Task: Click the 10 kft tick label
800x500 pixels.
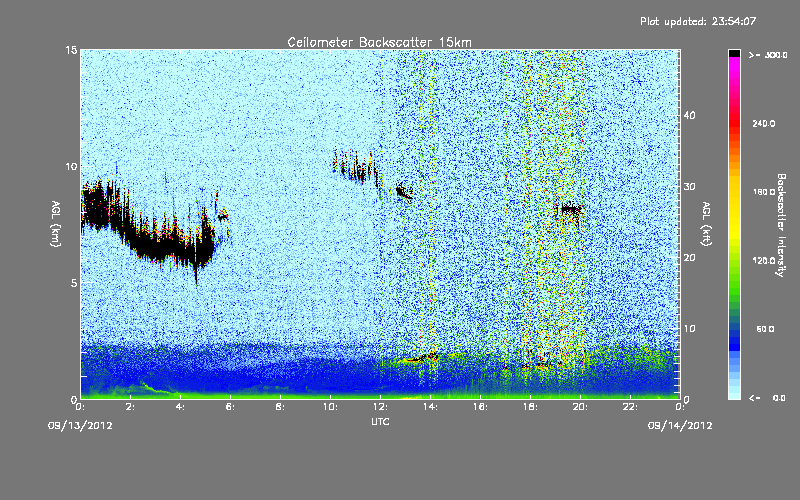Action: (x=689, y=328)
